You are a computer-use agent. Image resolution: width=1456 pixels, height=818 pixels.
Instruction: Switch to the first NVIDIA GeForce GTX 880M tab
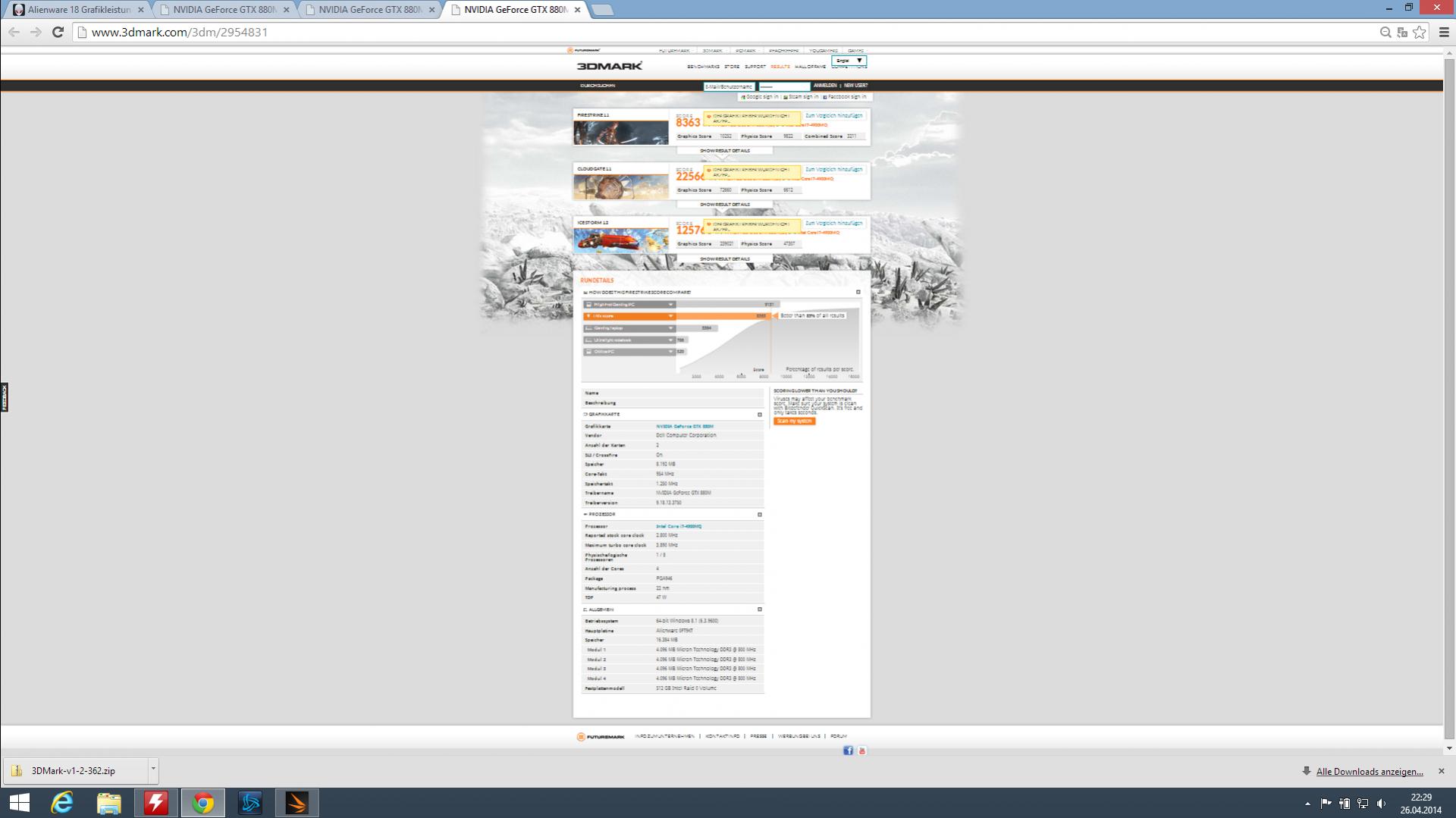click(x=224, y=10)
